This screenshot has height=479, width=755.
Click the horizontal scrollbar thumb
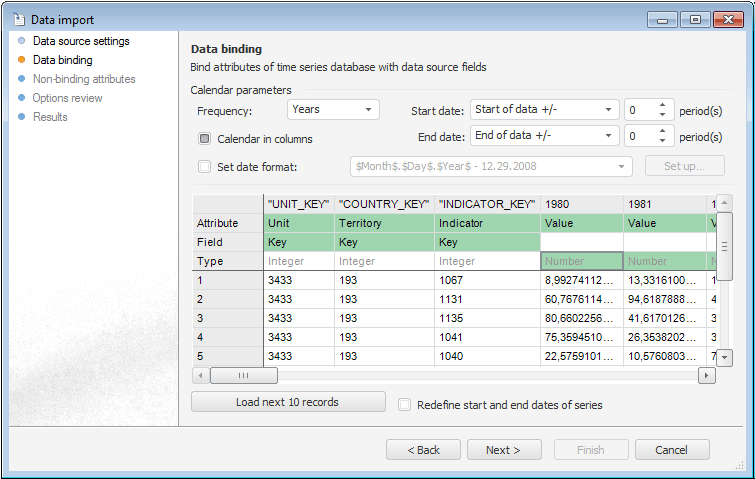coord(243,376)
